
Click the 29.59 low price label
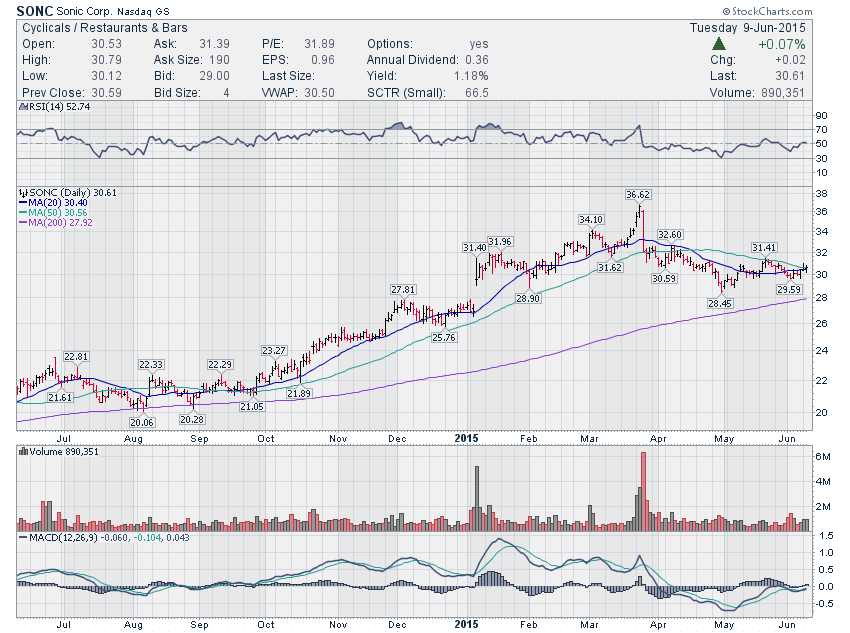[x=788, y=290]
